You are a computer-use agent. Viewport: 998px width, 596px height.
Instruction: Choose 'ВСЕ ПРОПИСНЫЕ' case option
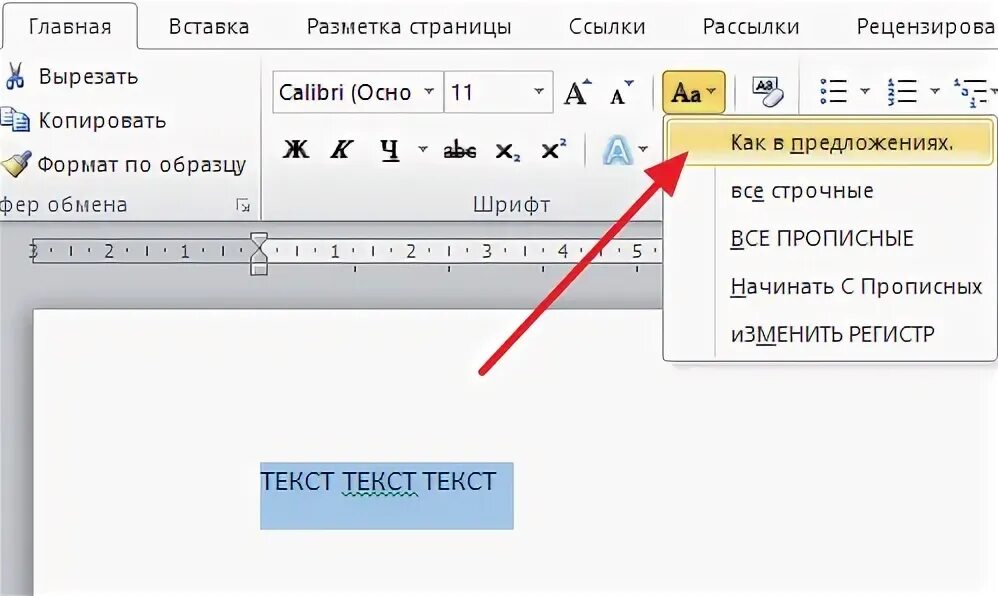pyautogui.click(x=822, y=238)
